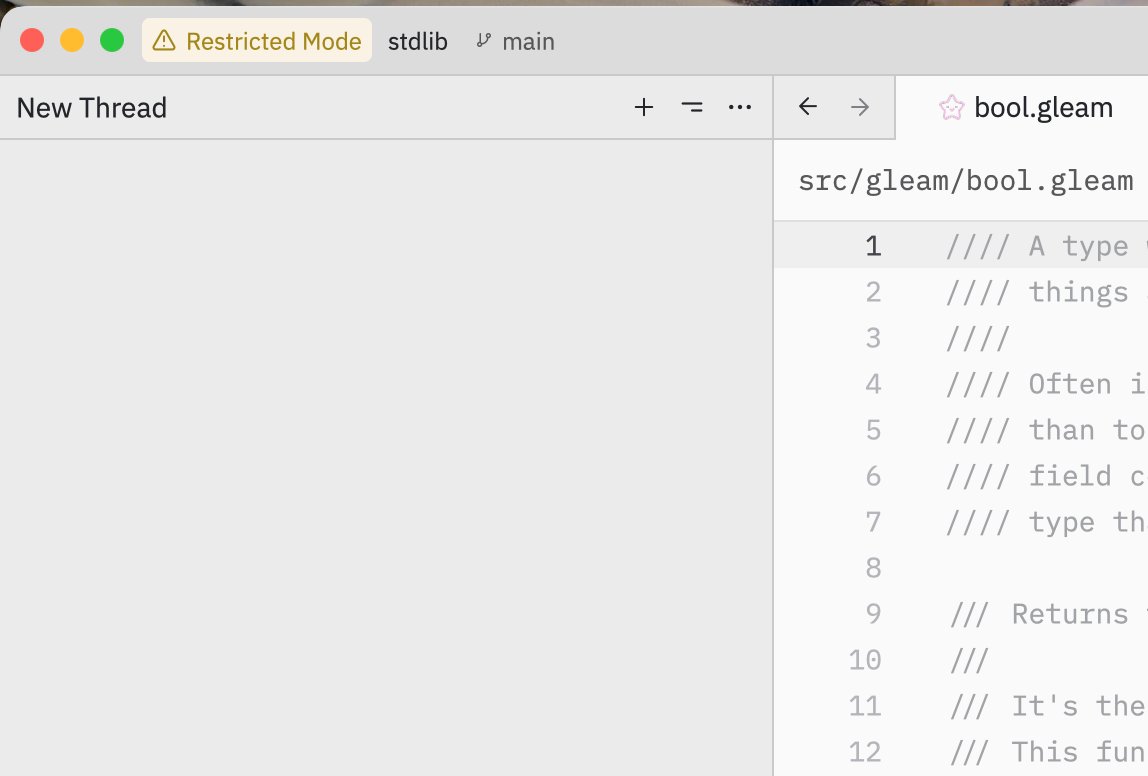Select the bool.gleam tab
Screen dimensions: 1148x776
coord(1025,108)
